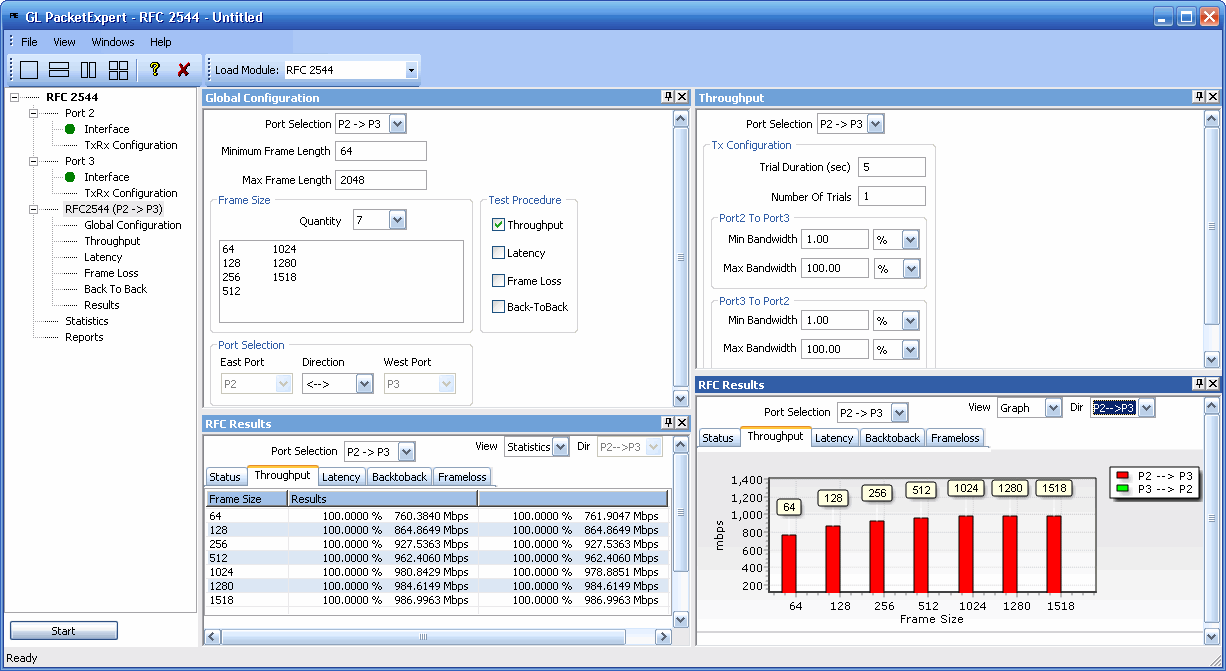Open help with the yellow question mark icon

point(154,70)
